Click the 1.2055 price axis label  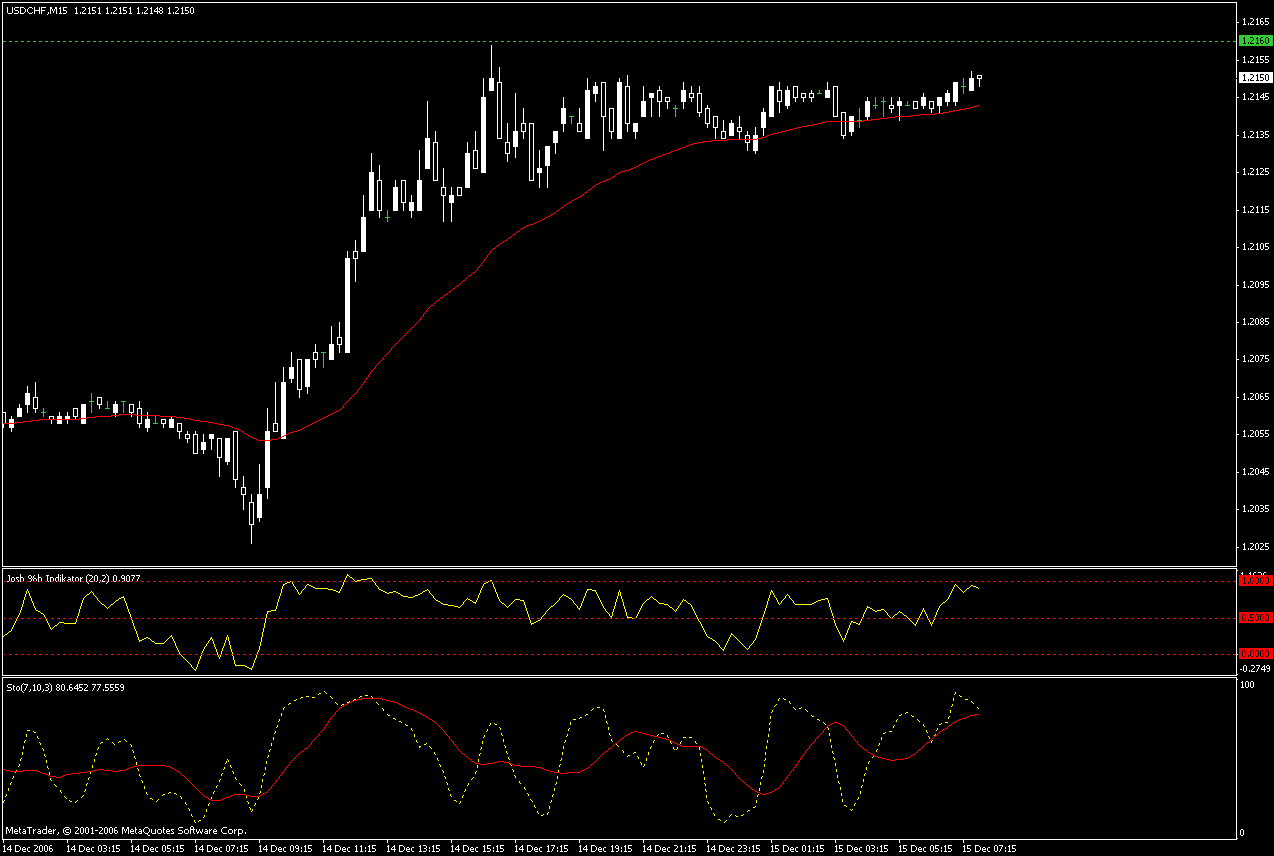click(x=1256, y=434)
